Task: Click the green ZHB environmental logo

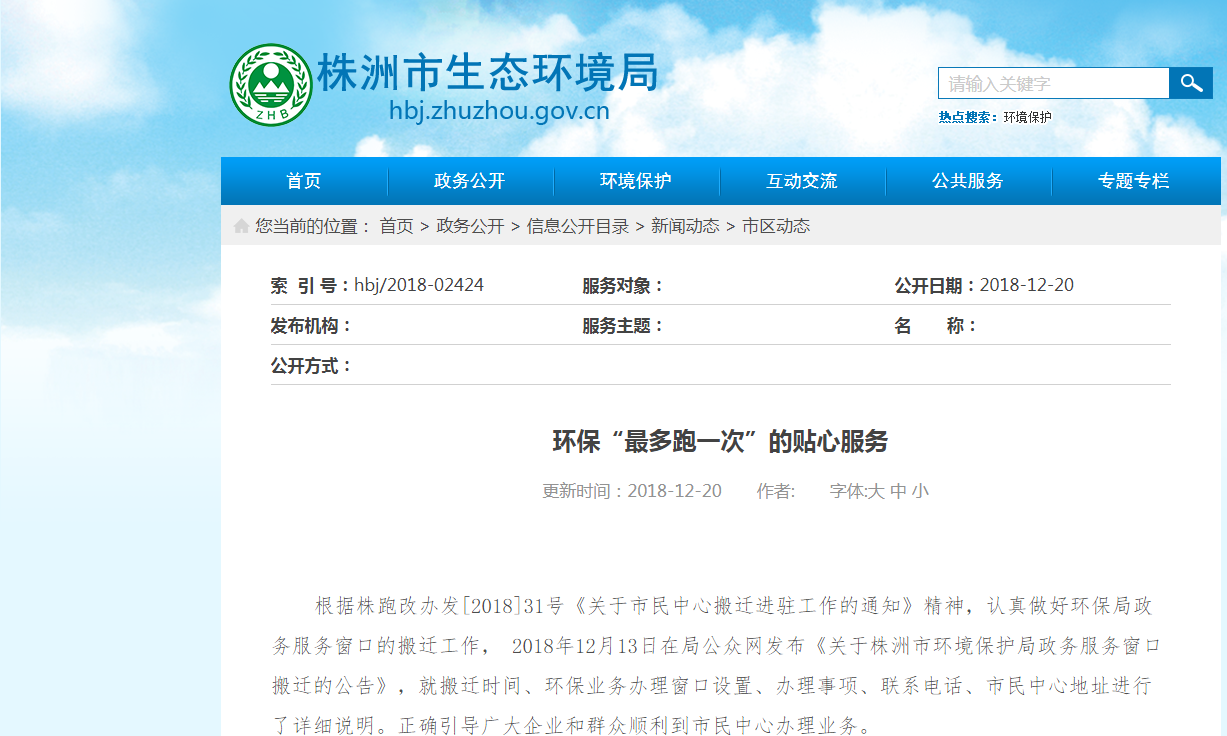Action: [271, 85]
